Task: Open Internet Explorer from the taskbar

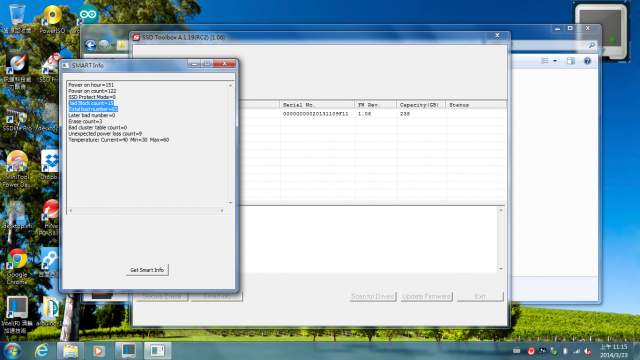Action: pos(42,351)
